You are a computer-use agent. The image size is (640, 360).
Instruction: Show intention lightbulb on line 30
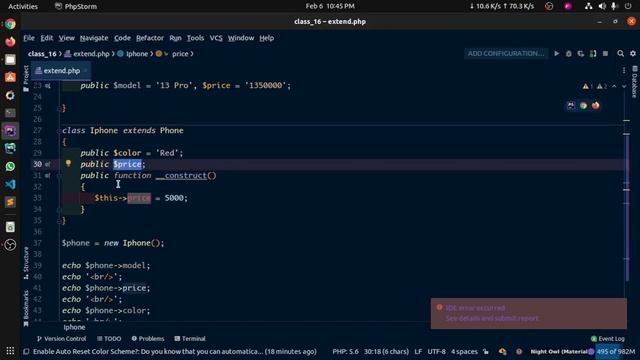coord(68,163)
